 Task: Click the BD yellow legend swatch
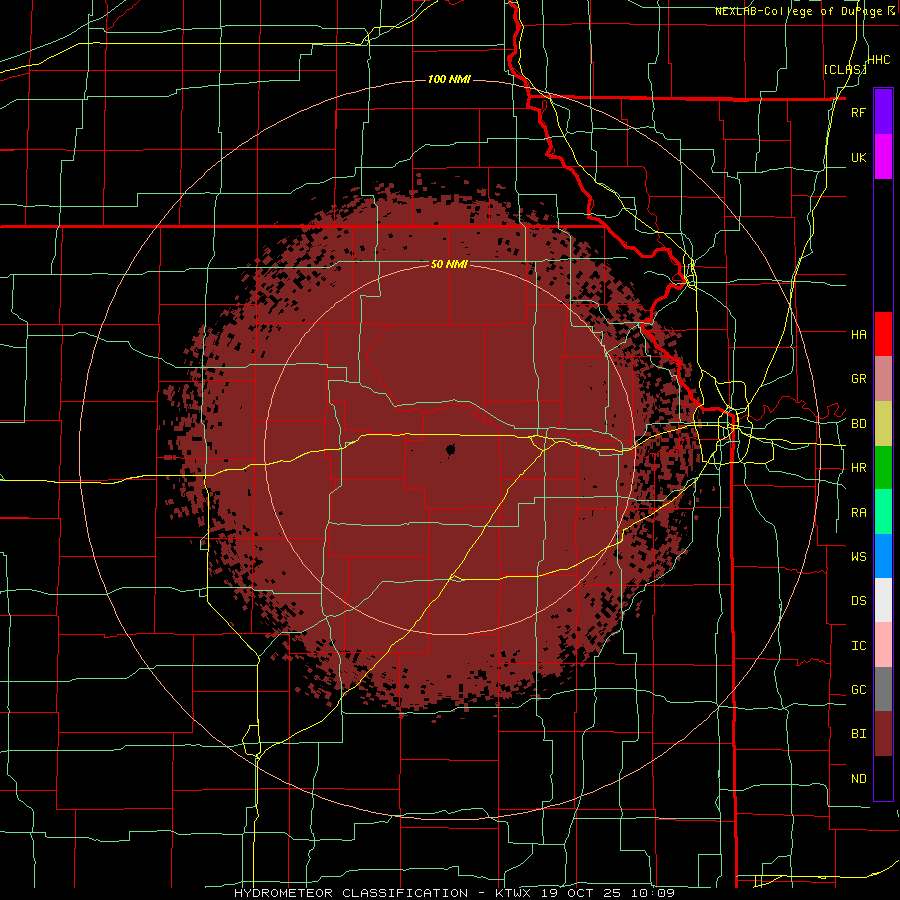[883, 423]
